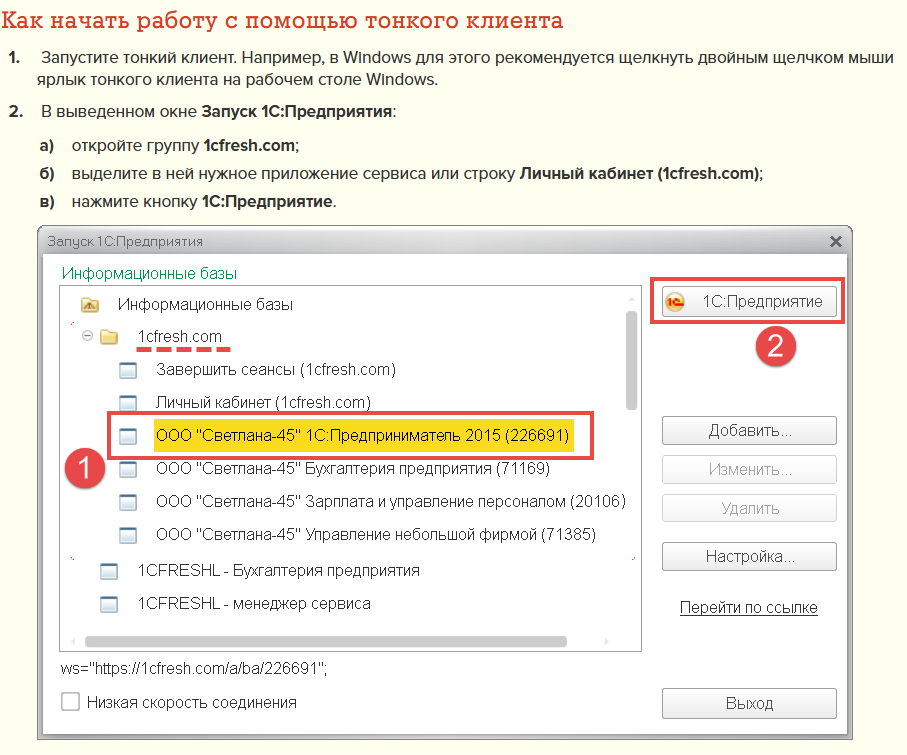Click icon beside 1CFRESHL - Бухгалтерия предприятия
The width and height of the screenshot is (907, 755).
[x=109, y=572]
